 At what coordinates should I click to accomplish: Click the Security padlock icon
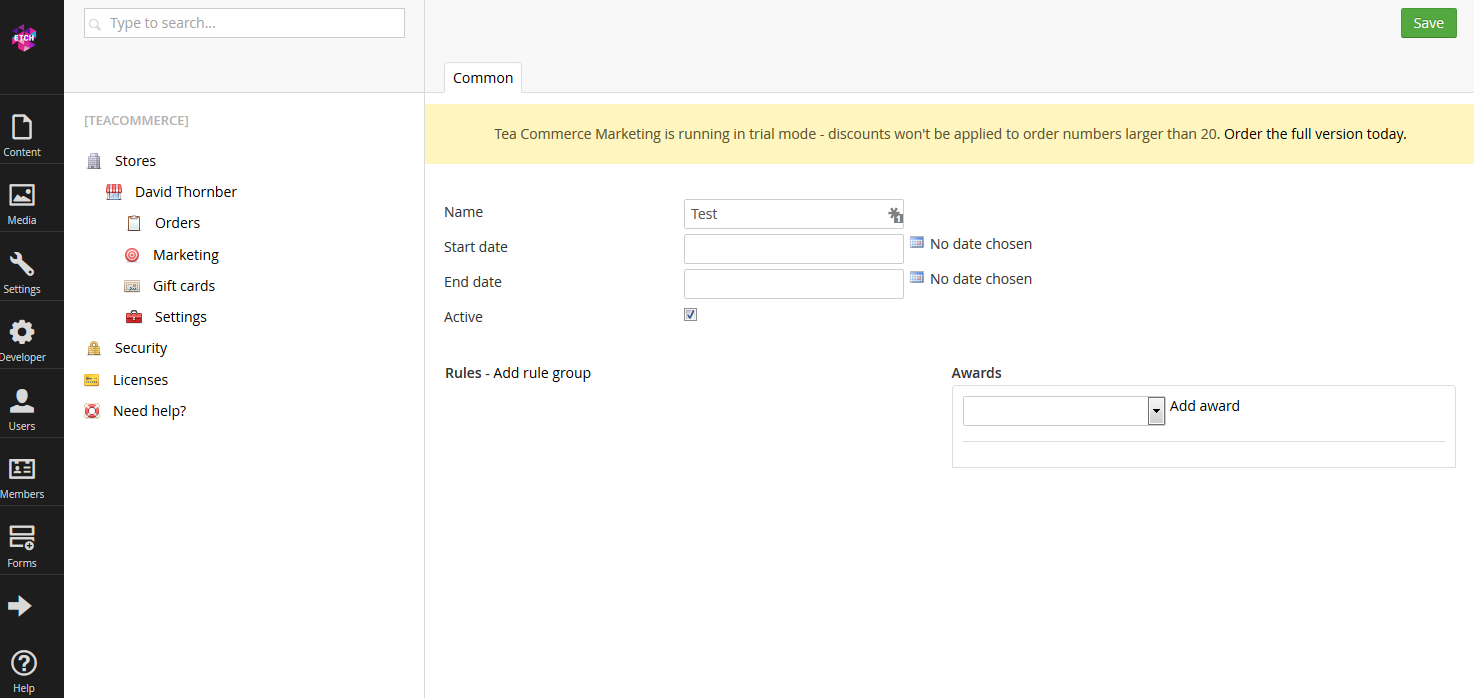[94, 348]
